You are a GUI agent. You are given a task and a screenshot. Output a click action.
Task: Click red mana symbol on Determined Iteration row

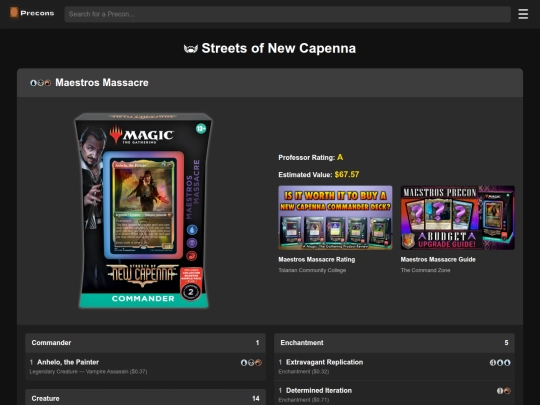(507, 391)
